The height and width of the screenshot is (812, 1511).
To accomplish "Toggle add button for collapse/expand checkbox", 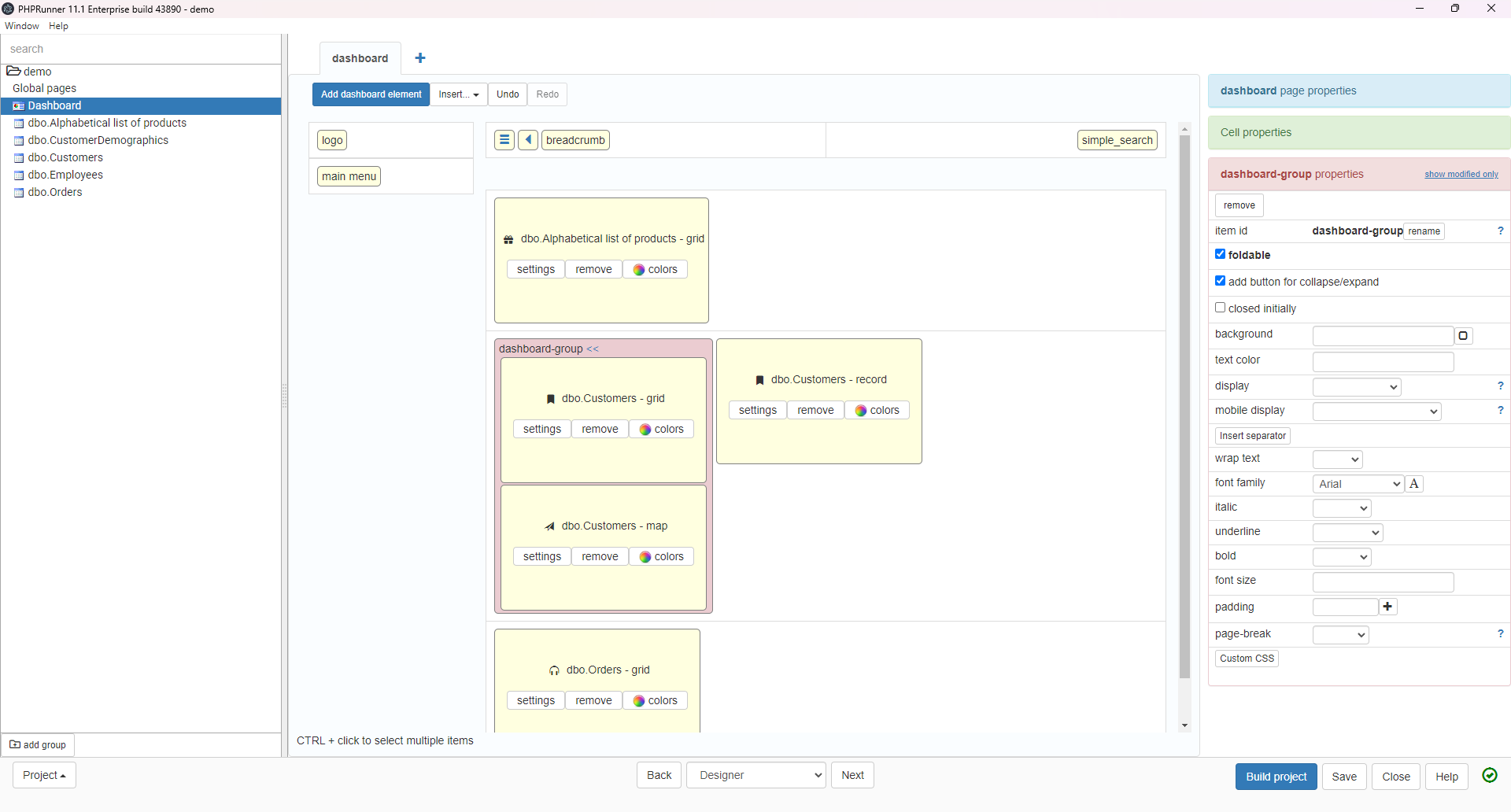I will [1221, 281].
